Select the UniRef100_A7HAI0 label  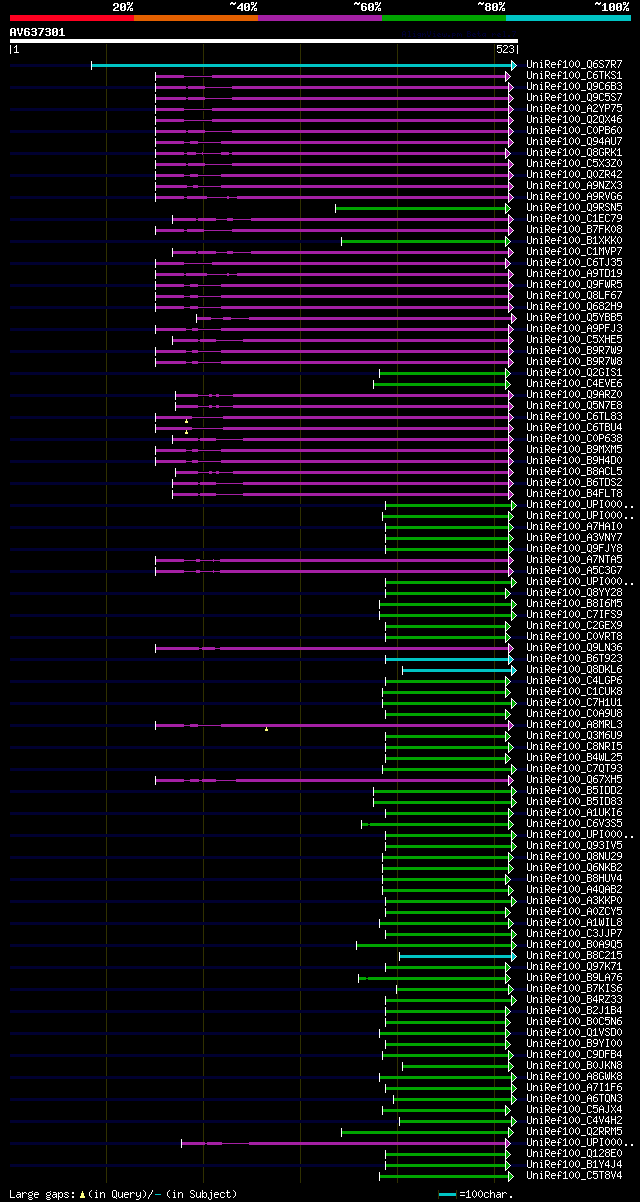(x=574, y=527)
